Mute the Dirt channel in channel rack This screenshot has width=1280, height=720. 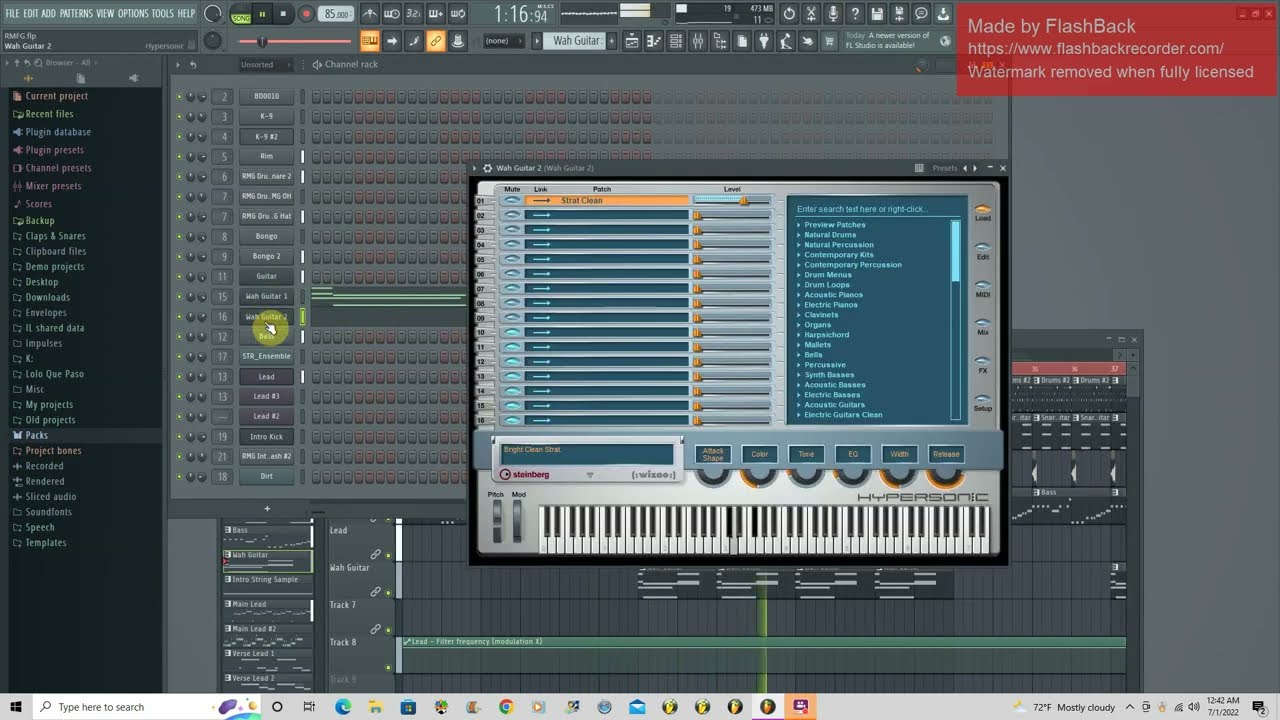[x=180, y=477]
